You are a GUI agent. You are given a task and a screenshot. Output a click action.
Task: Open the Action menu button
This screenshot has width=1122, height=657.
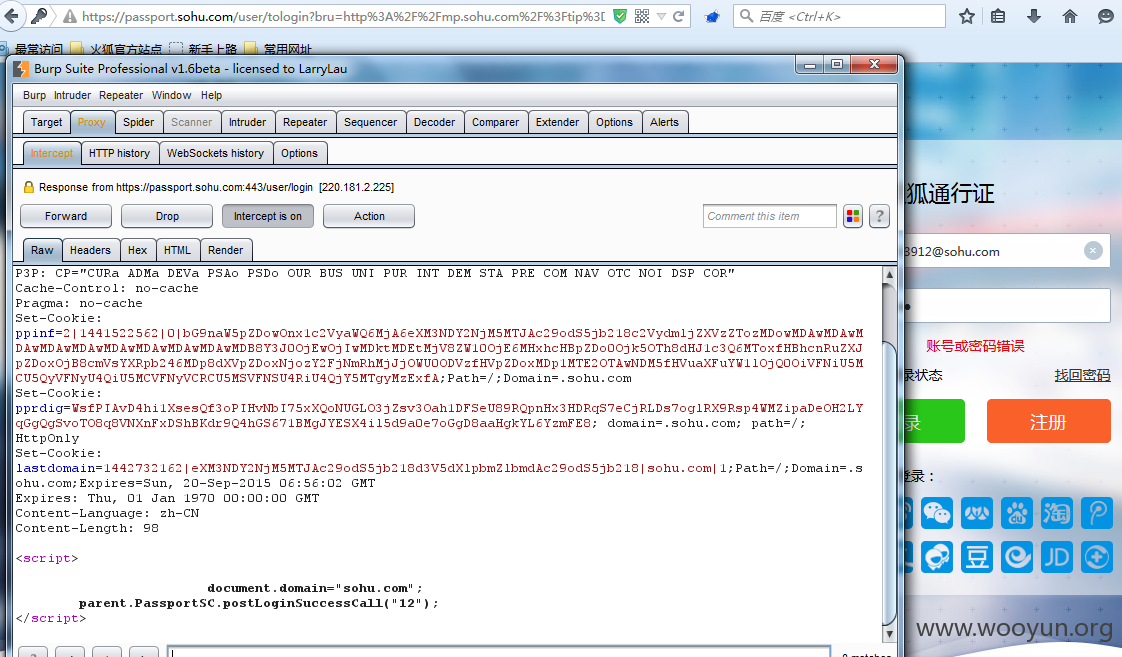pos(369,216)
